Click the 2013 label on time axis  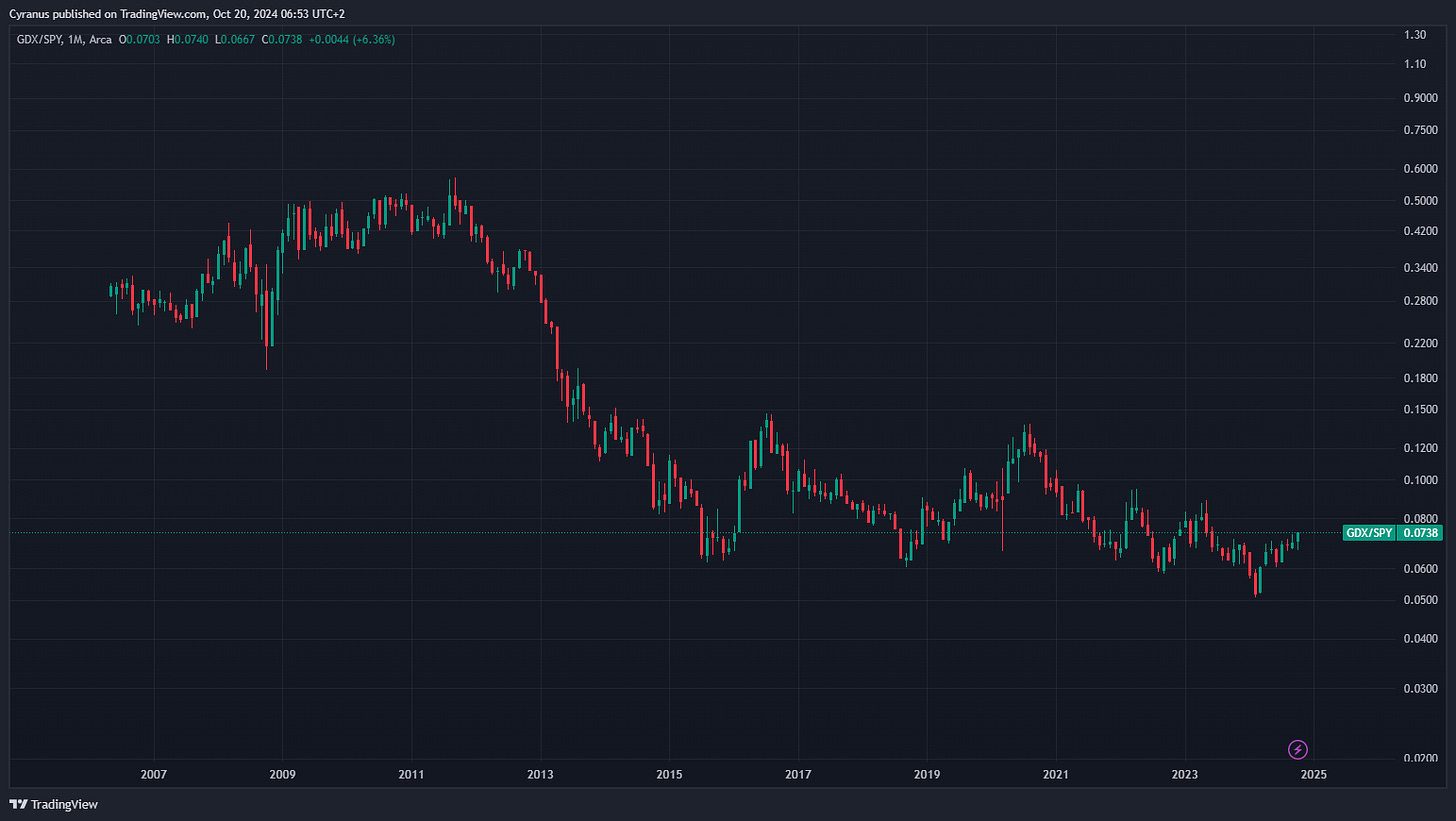pos(540,774)
